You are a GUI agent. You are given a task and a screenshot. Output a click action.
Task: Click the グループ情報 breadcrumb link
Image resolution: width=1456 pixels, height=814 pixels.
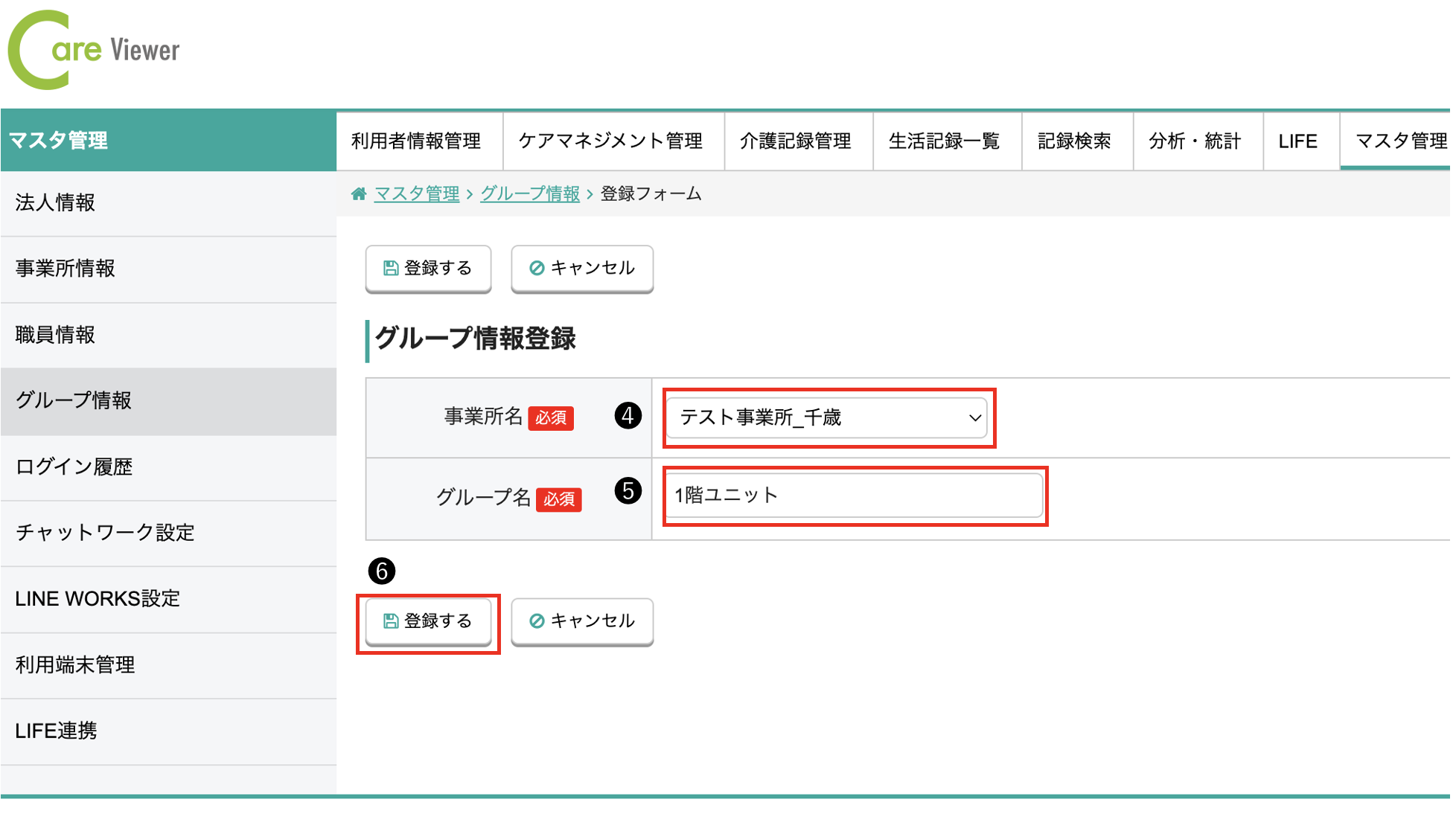pos(530,193)
